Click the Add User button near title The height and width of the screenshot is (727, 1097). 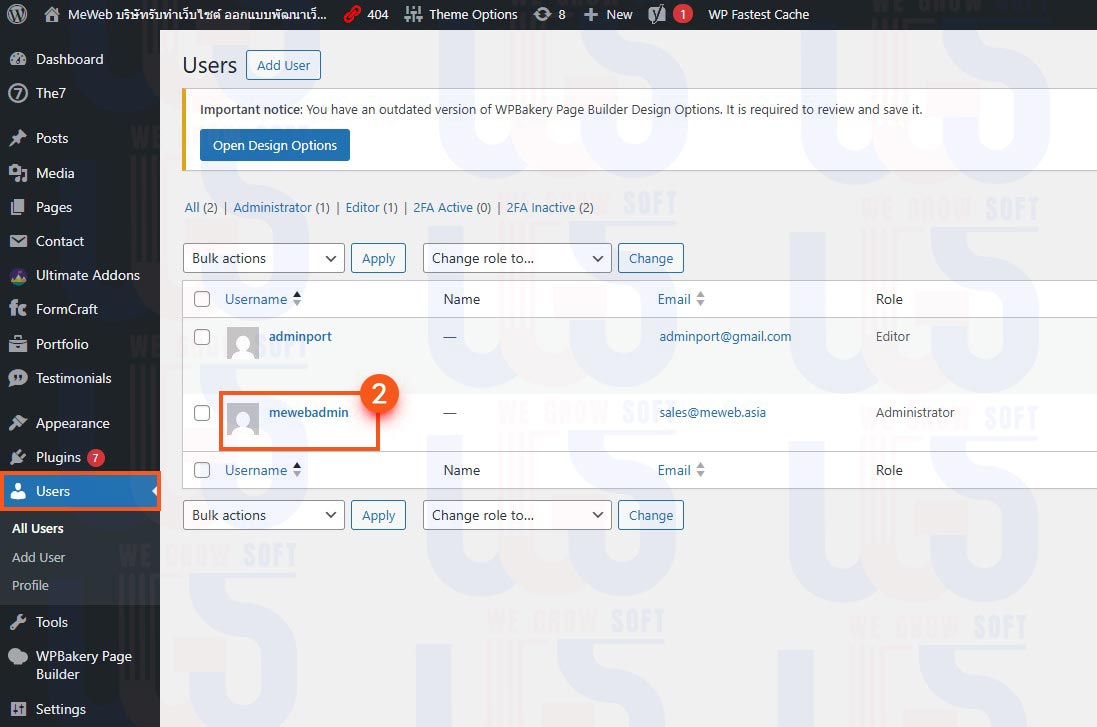283,65
